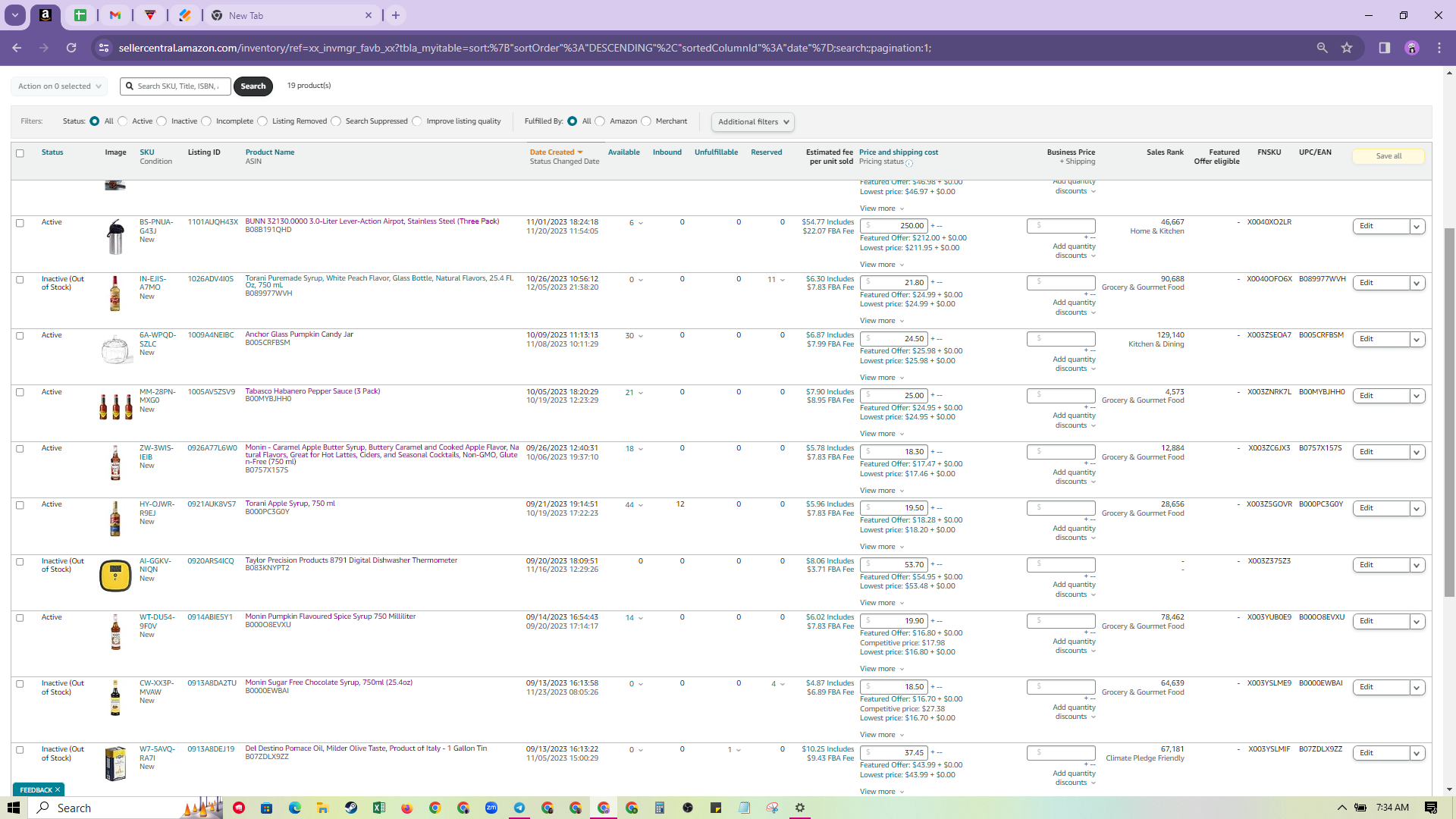Filter by Fulfilled By Merchant
1456x819 pixels.
pyautogui.click(x=646, y=121)
